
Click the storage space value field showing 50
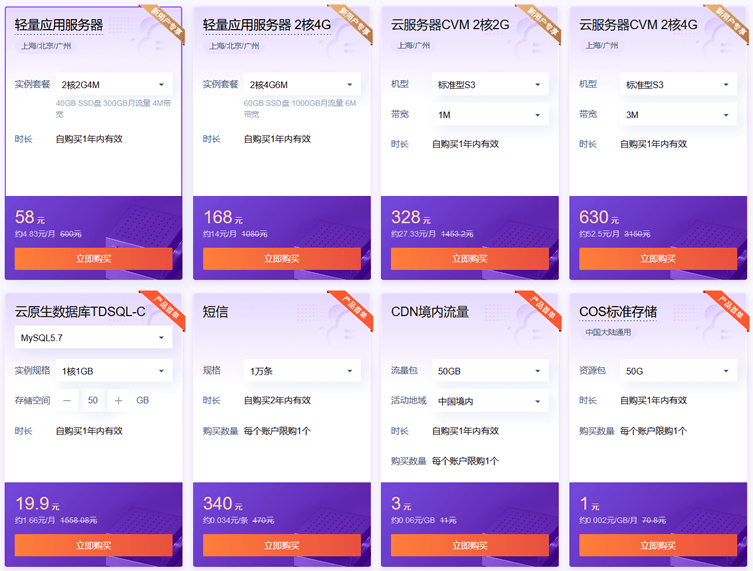tap(93, 401)
